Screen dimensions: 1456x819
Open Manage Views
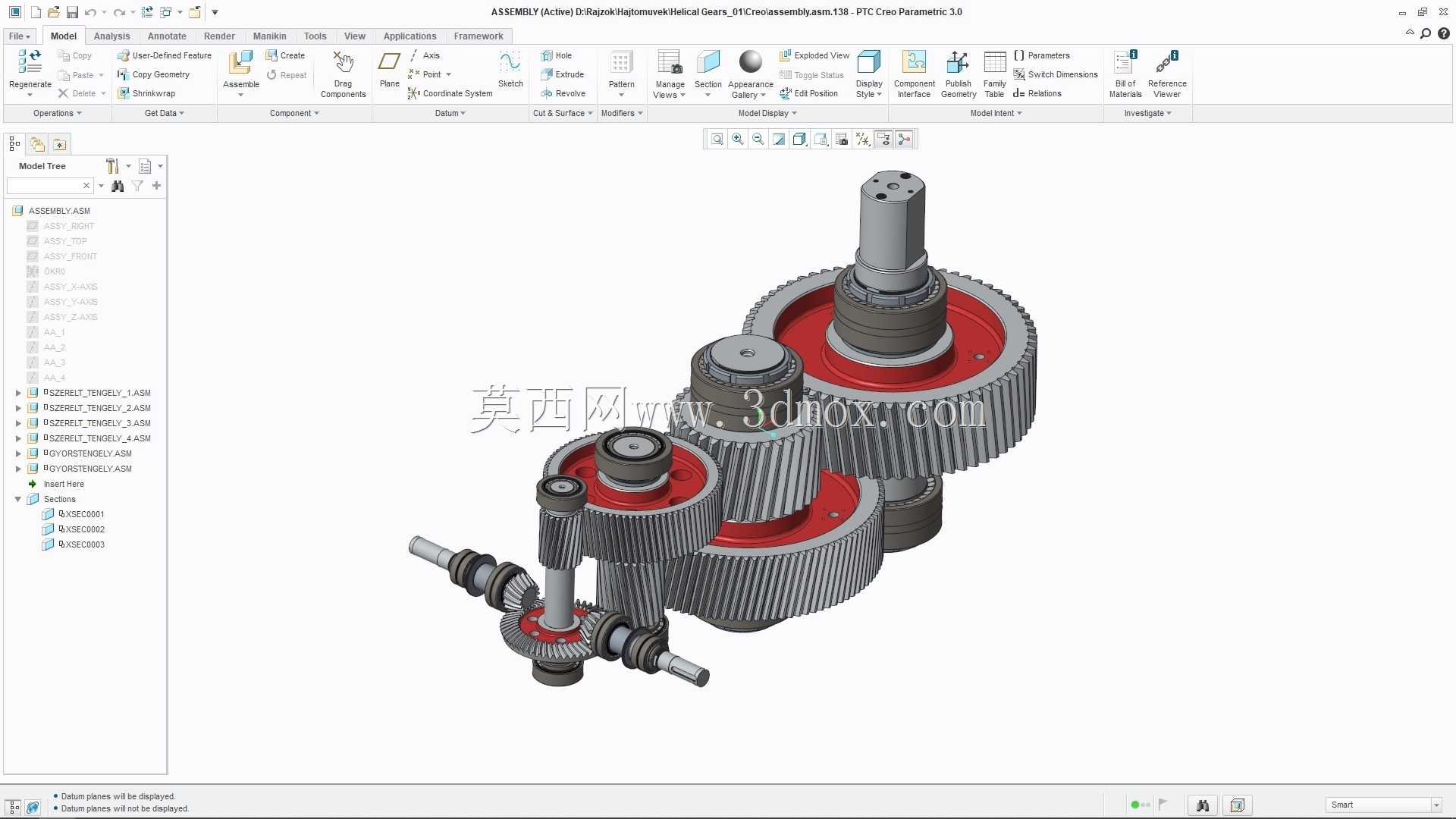point(670,74)
